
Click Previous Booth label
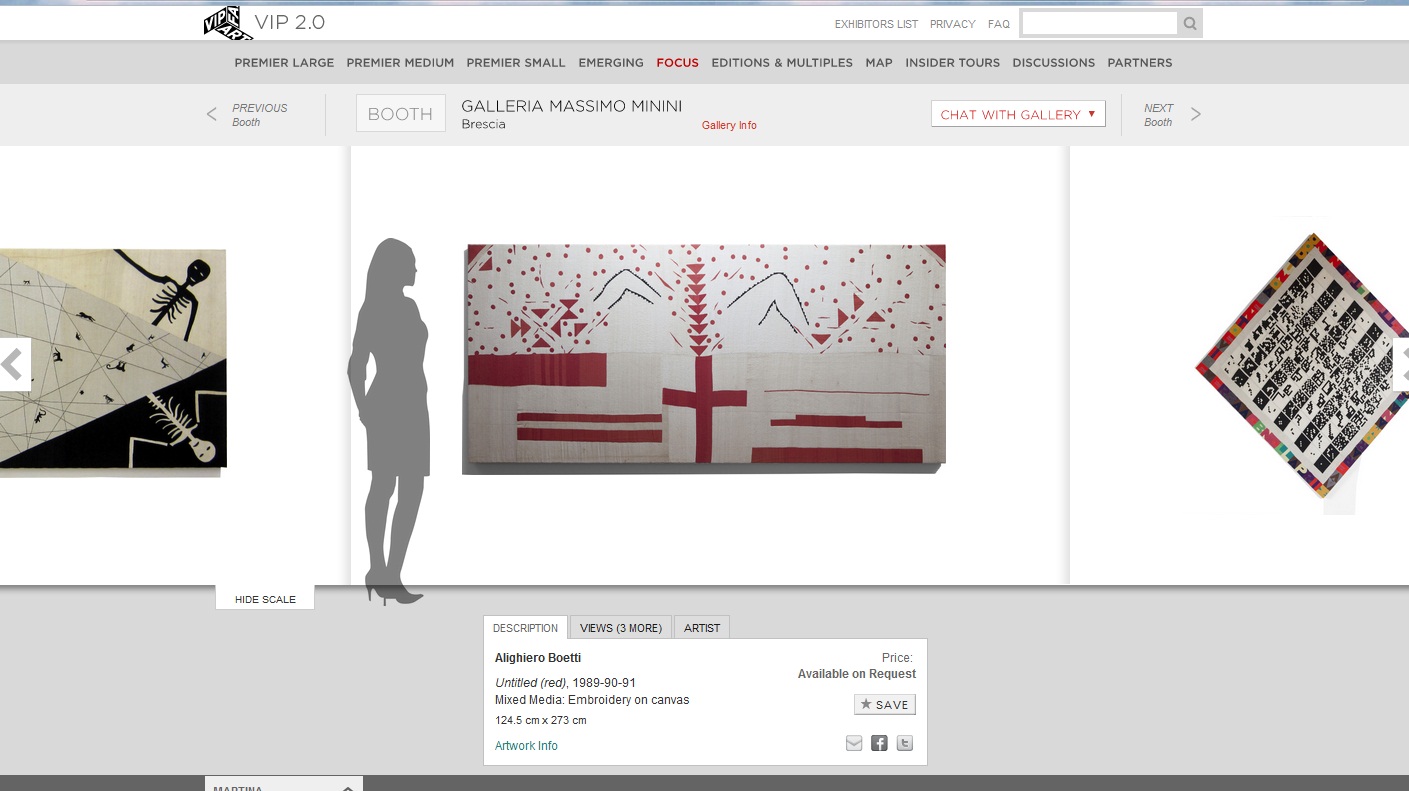[x=259, y=115]
